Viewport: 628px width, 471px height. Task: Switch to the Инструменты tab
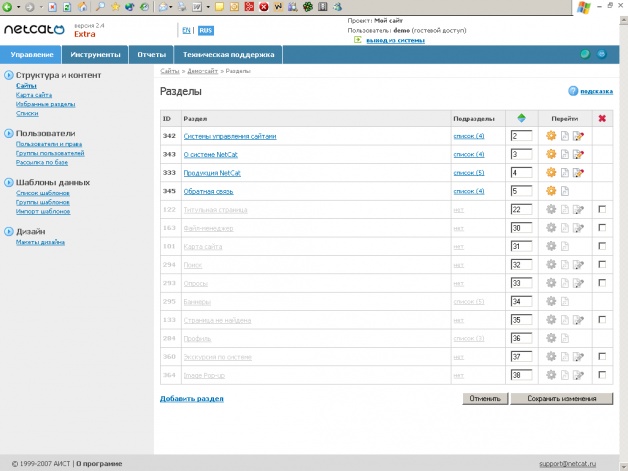96,54
